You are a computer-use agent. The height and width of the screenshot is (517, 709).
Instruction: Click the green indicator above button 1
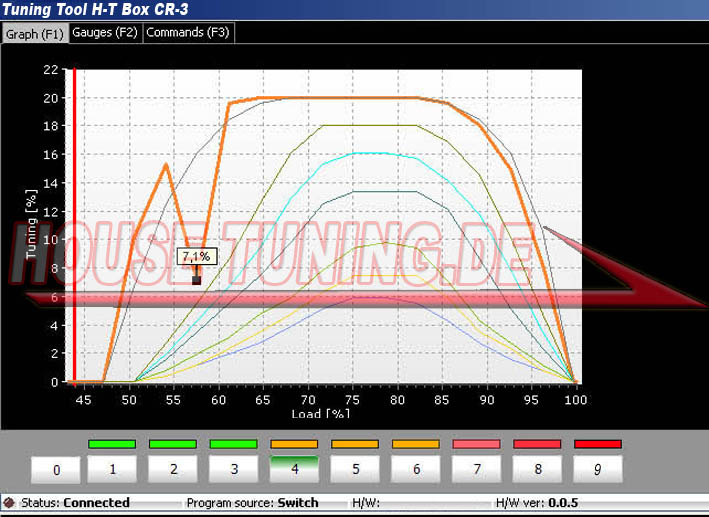click(x=112, y=444)
